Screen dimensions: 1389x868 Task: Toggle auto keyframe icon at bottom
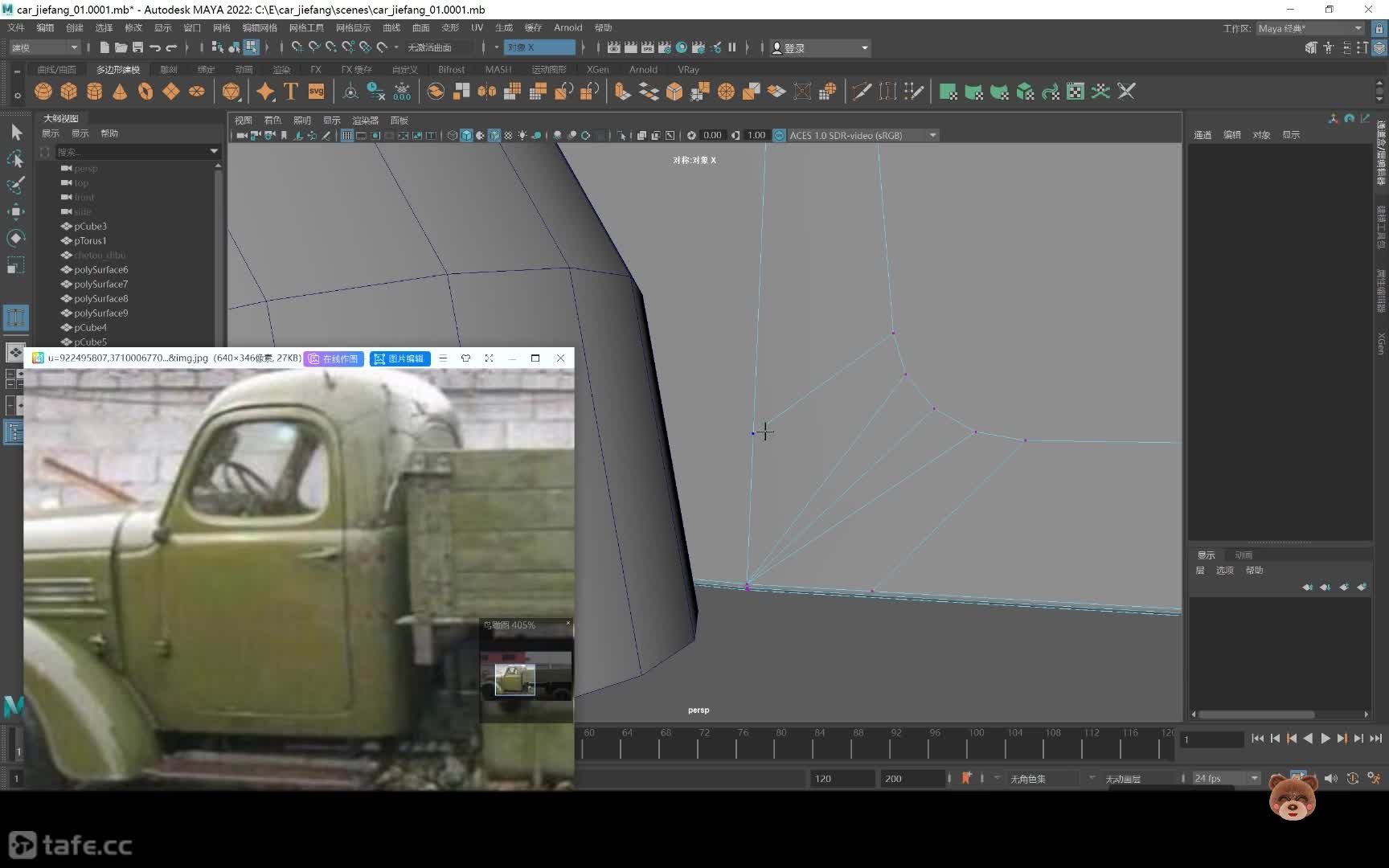1353,778
